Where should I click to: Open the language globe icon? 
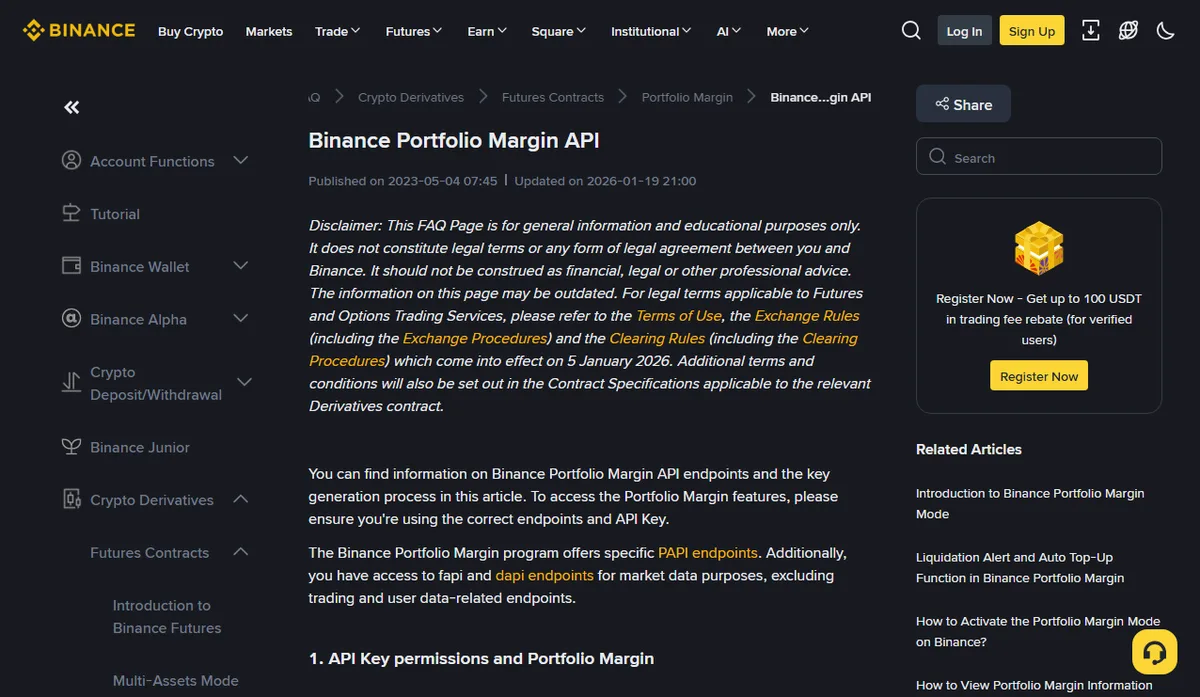coord(1128,31)
